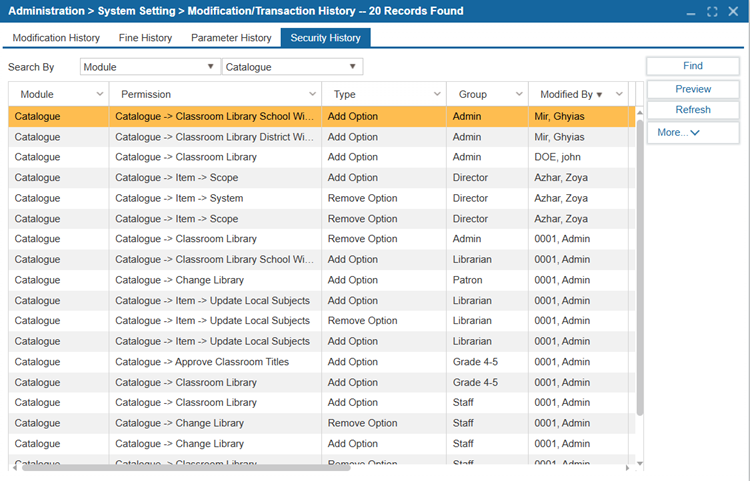Click the scroll down arrow of the table

click(x=640, y=463)
